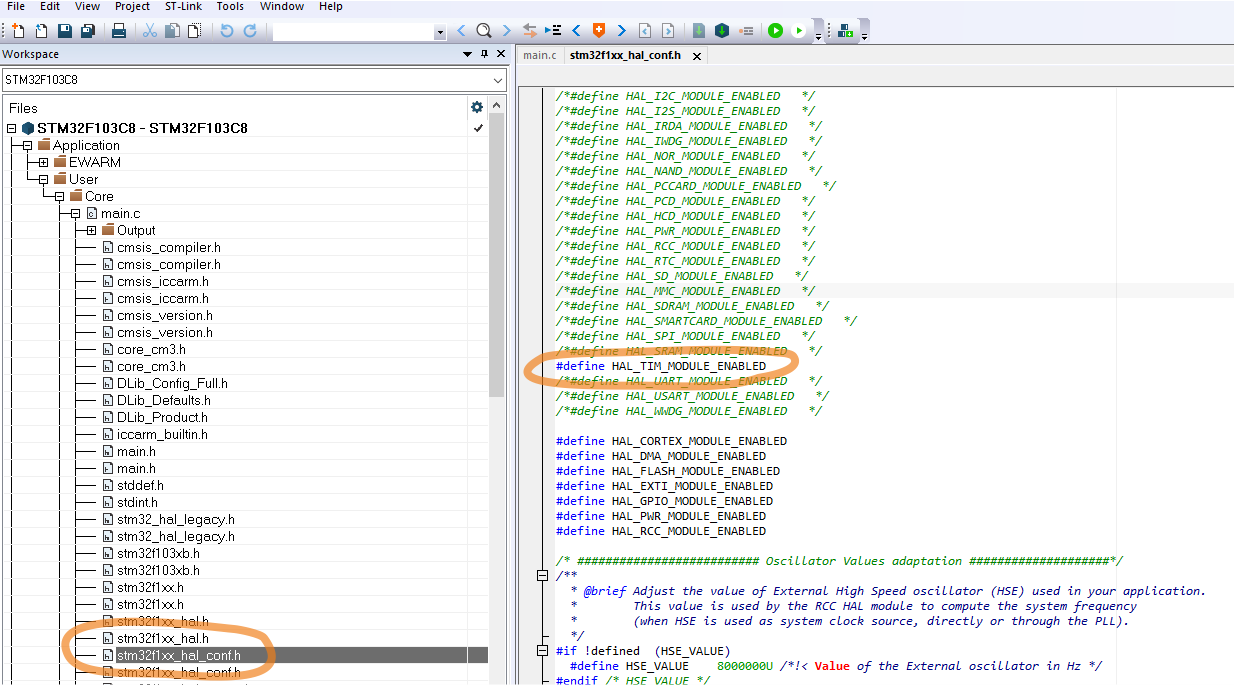This screenshot has height=685, width=1234.
Task: Copy selection using toolbar icon
Action: tap(171, 31)
